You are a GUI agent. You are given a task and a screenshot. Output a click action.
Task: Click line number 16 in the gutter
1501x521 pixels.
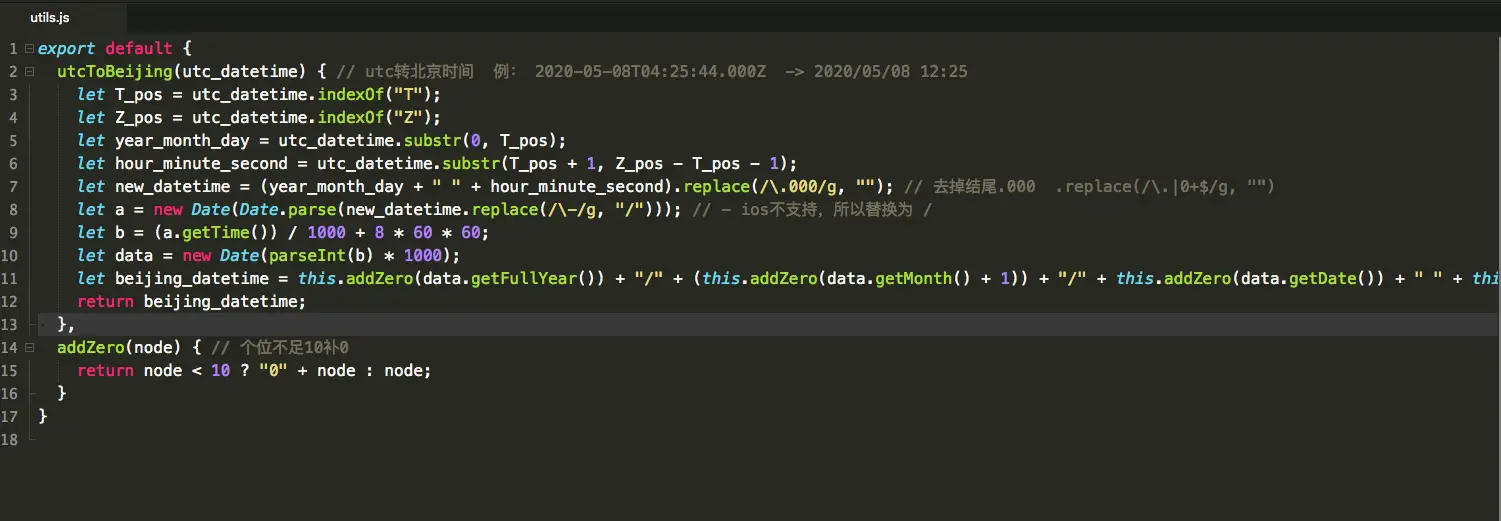9,393
